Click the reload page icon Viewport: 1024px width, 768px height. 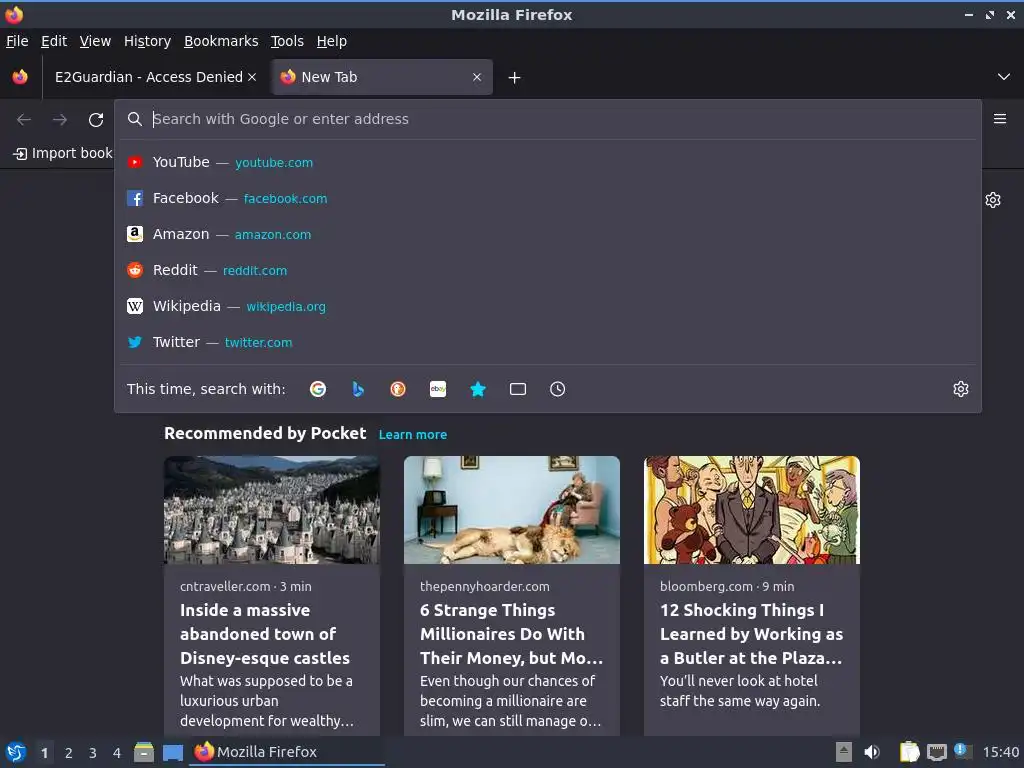pyautogui.click(x=96, y=120)
